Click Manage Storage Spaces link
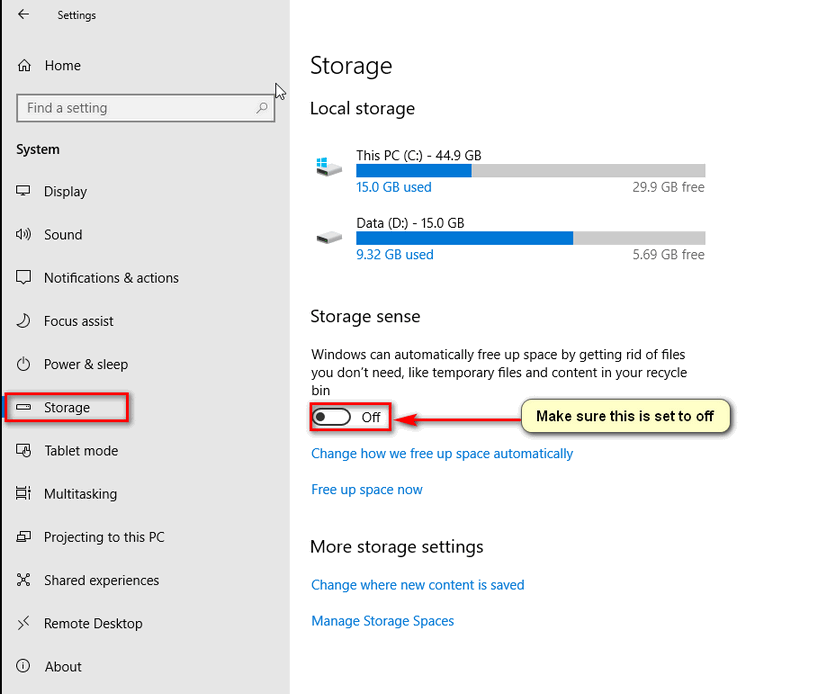The width and height of the screenshot is (827, 694). click(382, 621)
